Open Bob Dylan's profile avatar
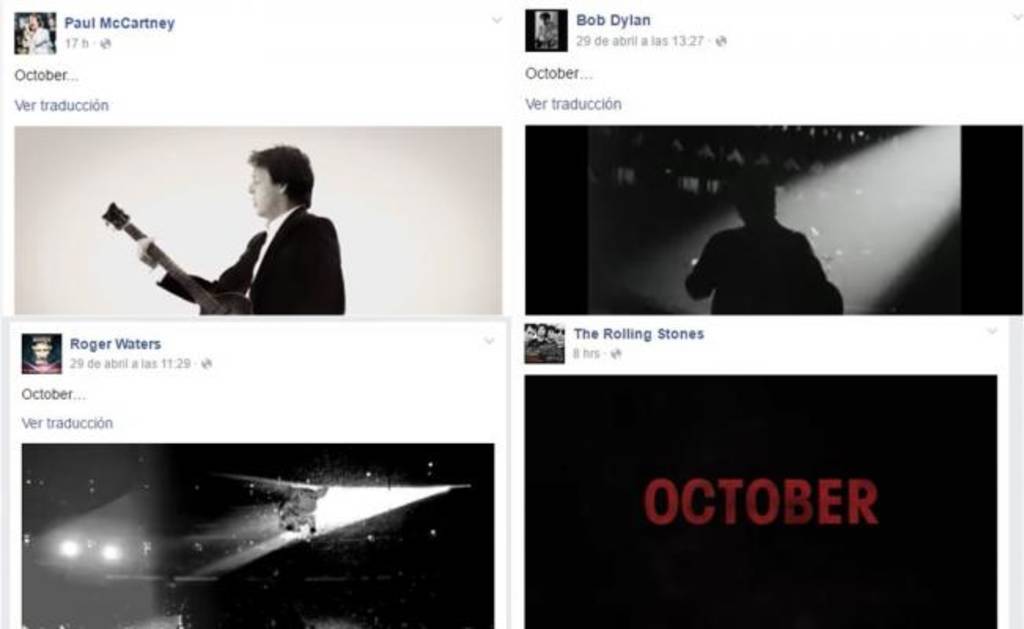This screenshot has width=1024, height=629. (546, 31)
